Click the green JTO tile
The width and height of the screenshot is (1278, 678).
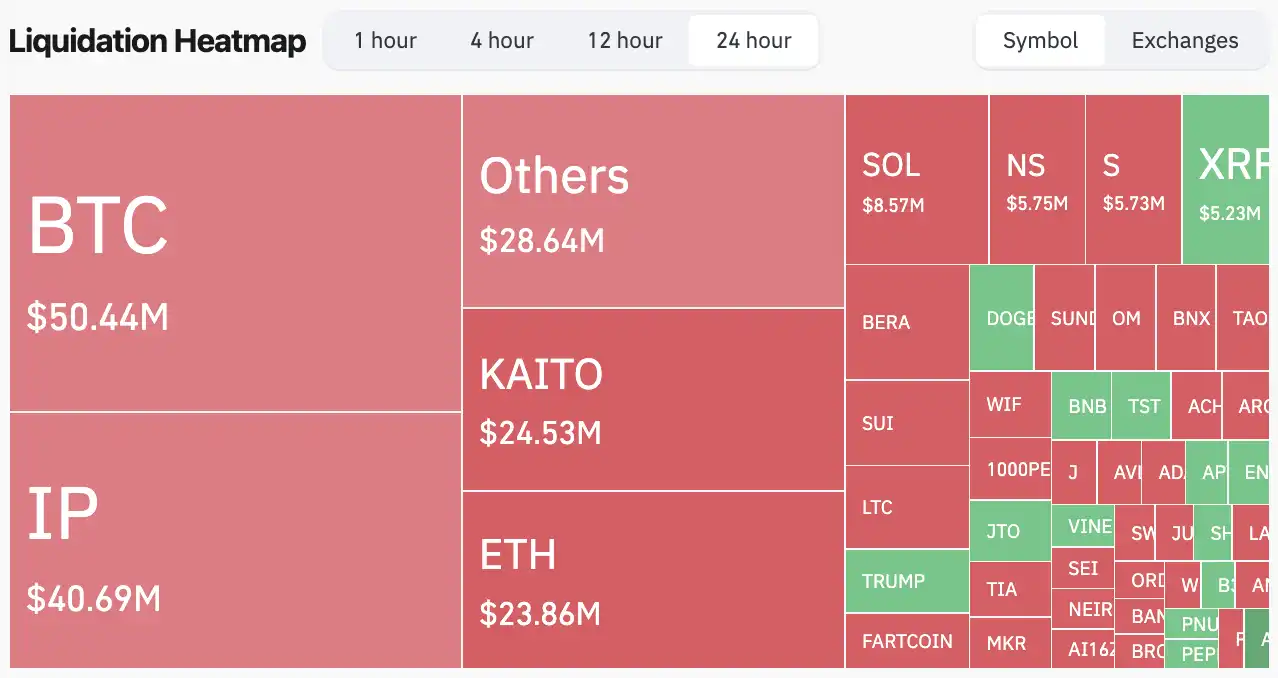[x=1009, y=531]
